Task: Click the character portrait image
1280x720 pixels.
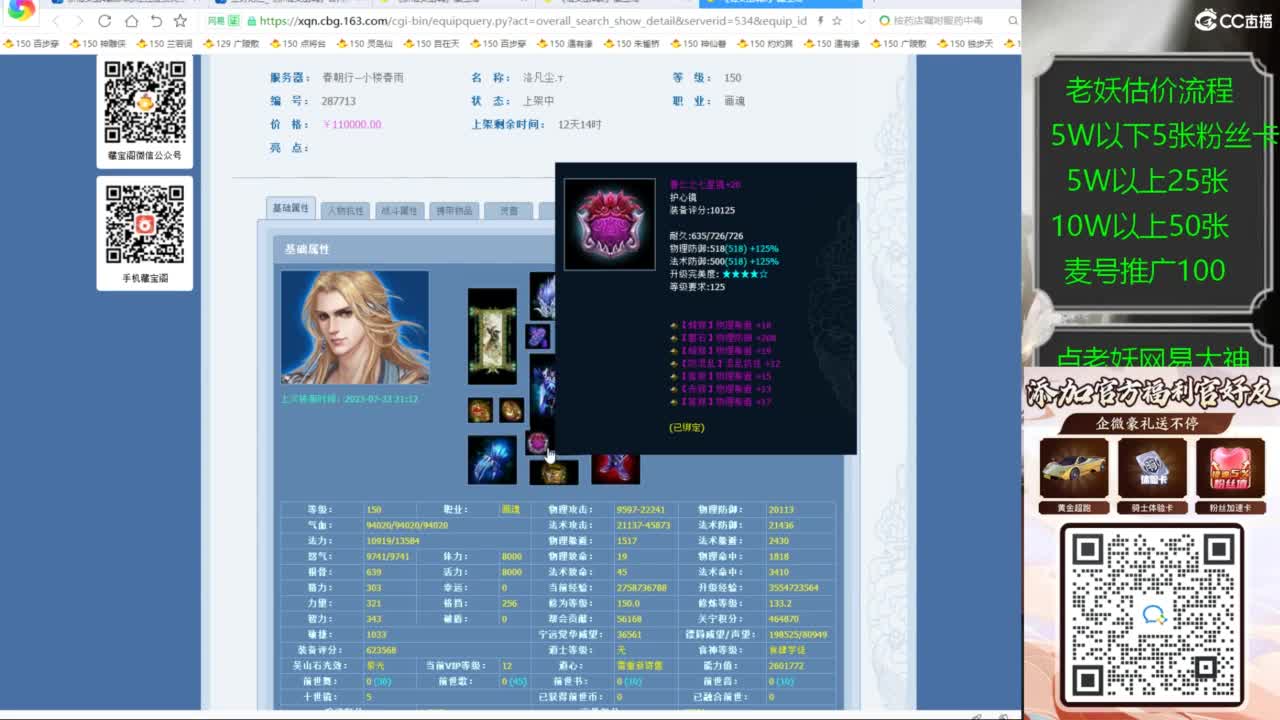Action: (x=355, y=328)
